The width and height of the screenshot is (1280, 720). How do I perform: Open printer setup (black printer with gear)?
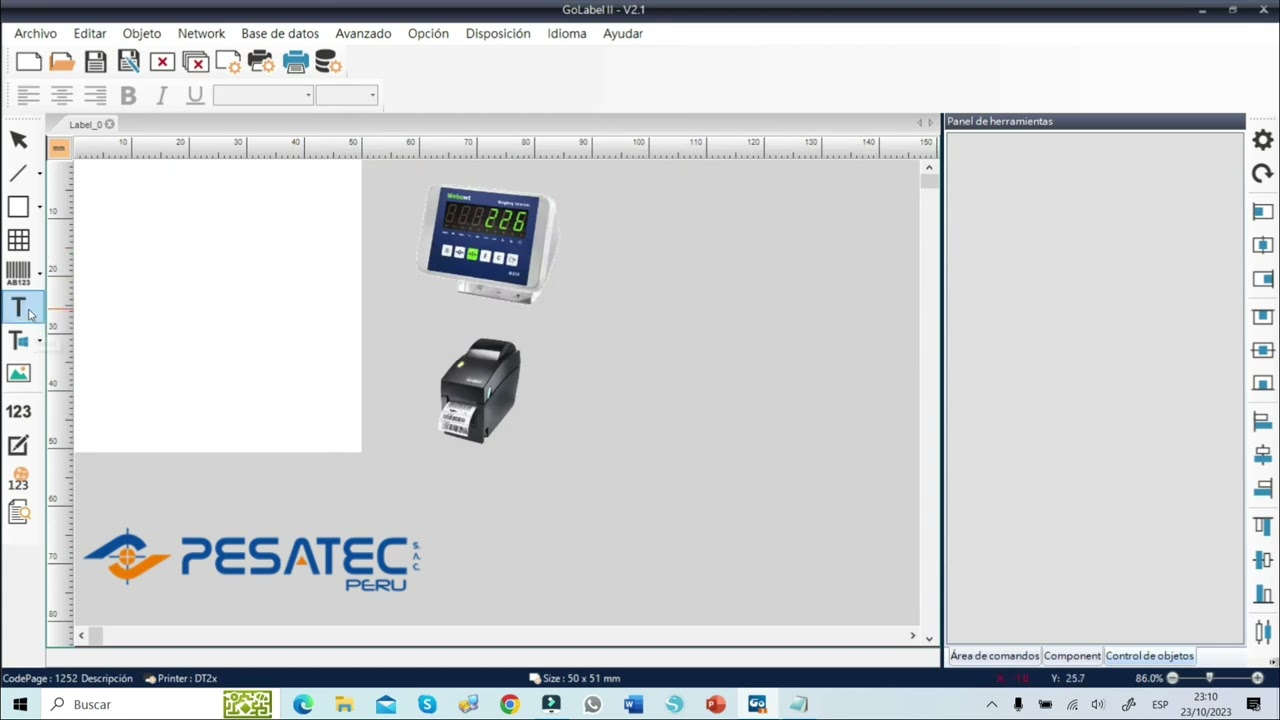[261, 62]
